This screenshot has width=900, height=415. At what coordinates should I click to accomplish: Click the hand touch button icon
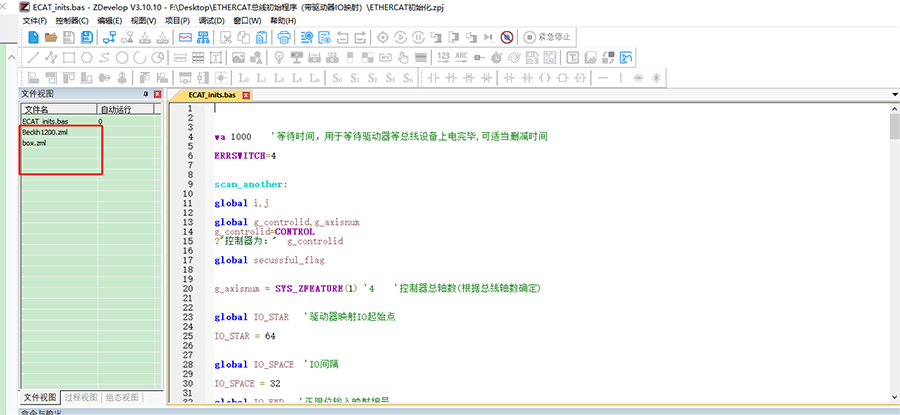pos(403,57)
